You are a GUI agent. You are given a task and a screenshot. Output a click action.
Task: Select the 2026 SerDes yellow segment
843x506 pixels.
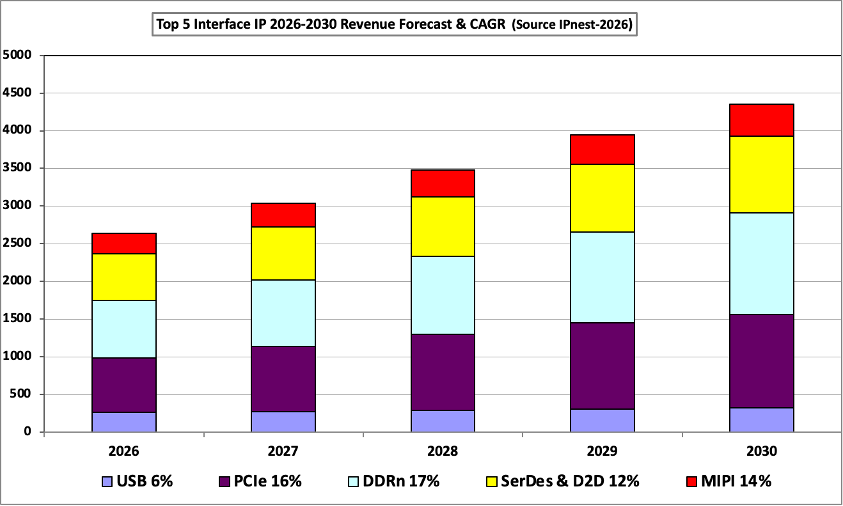point(124,277)
